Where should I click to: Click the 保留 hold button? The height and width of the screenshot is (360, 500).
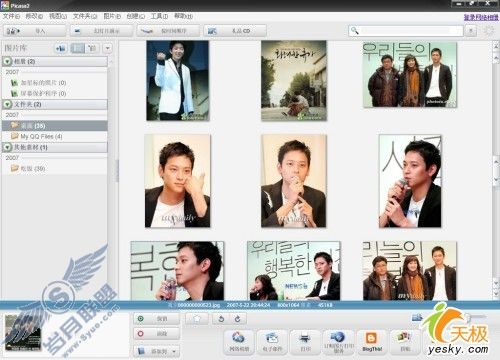tap(156, 319)
